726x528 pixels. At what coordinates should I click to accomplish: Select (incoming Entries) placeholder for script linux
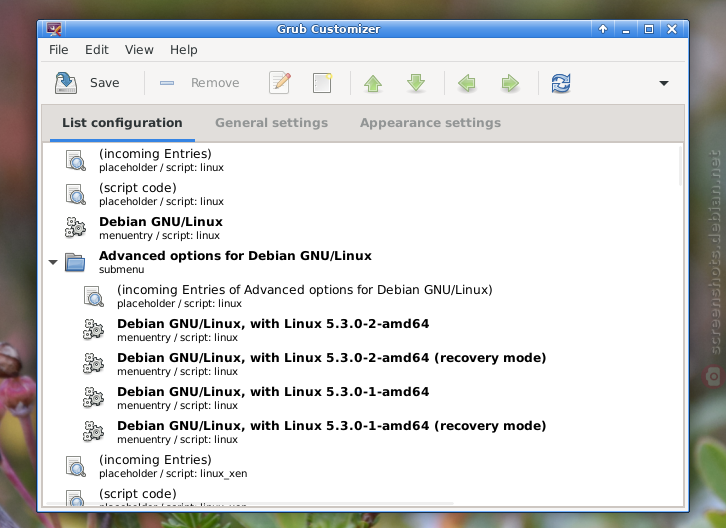155,154
